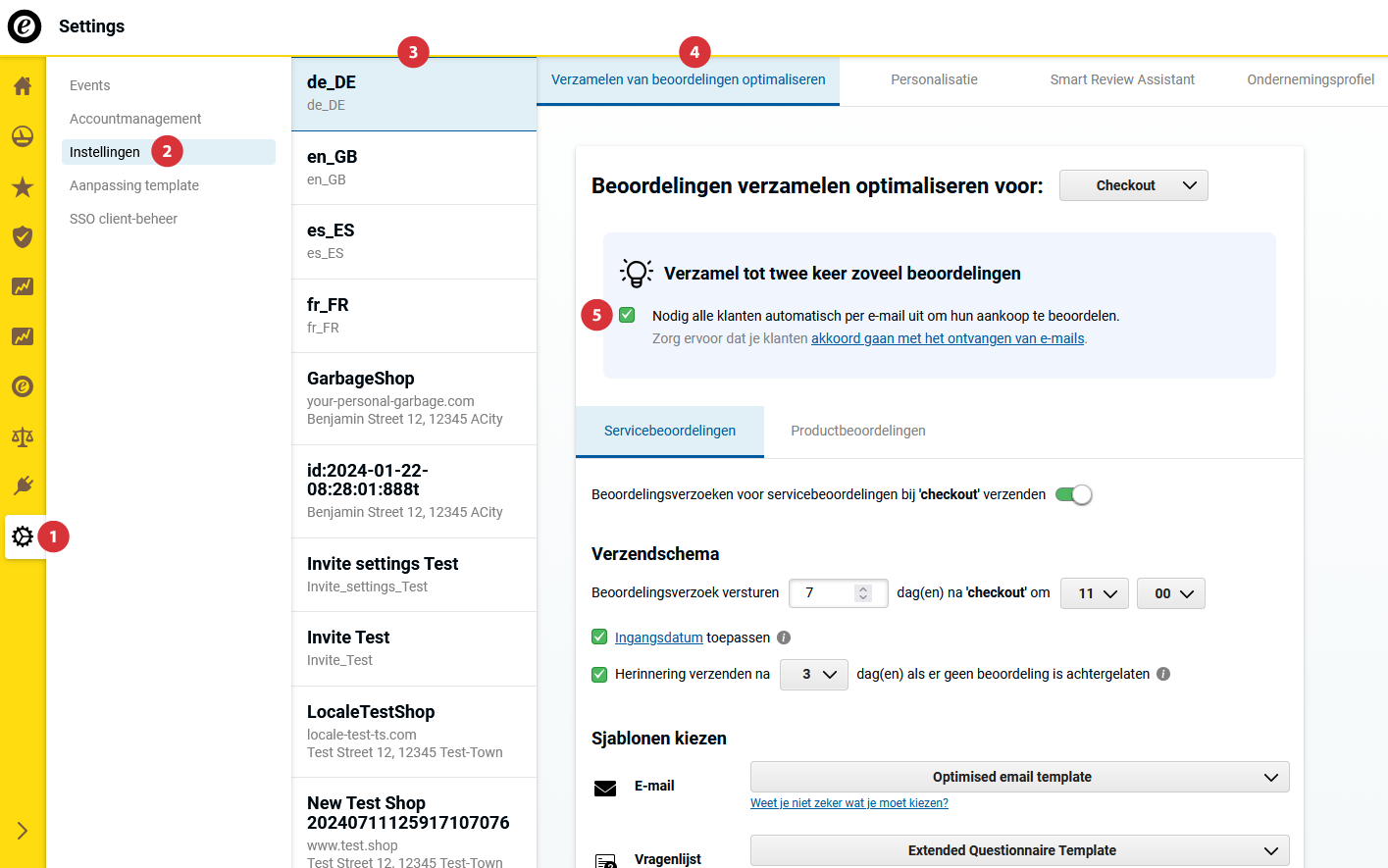Change the reminder days dropdown from 3
Screen dimensions: 1388x868
click(x=813, y=675)
